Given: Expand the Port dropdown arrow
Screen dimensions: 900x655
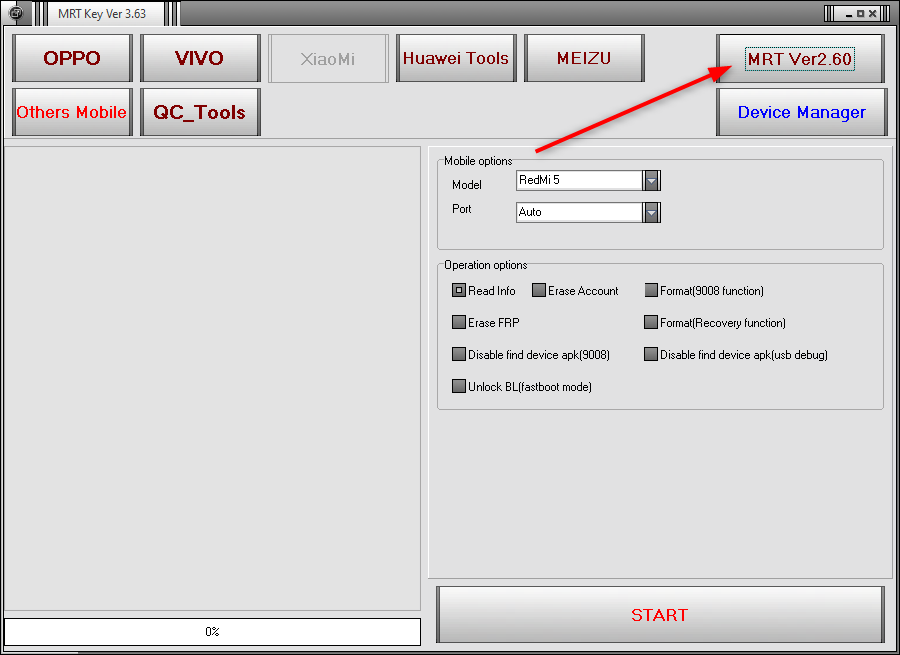Looking at the screenshot, I should pos(651,212).
